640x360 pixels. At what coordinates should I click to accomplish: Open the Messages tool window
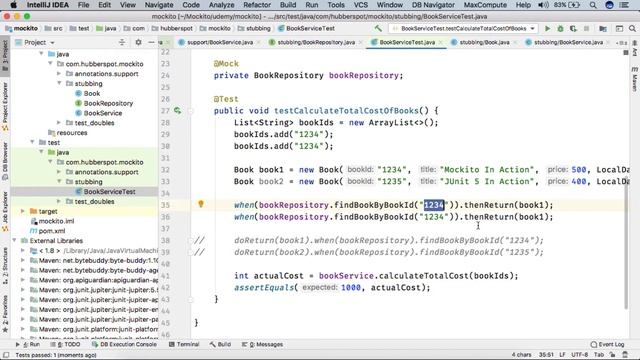tap(262, 344)
